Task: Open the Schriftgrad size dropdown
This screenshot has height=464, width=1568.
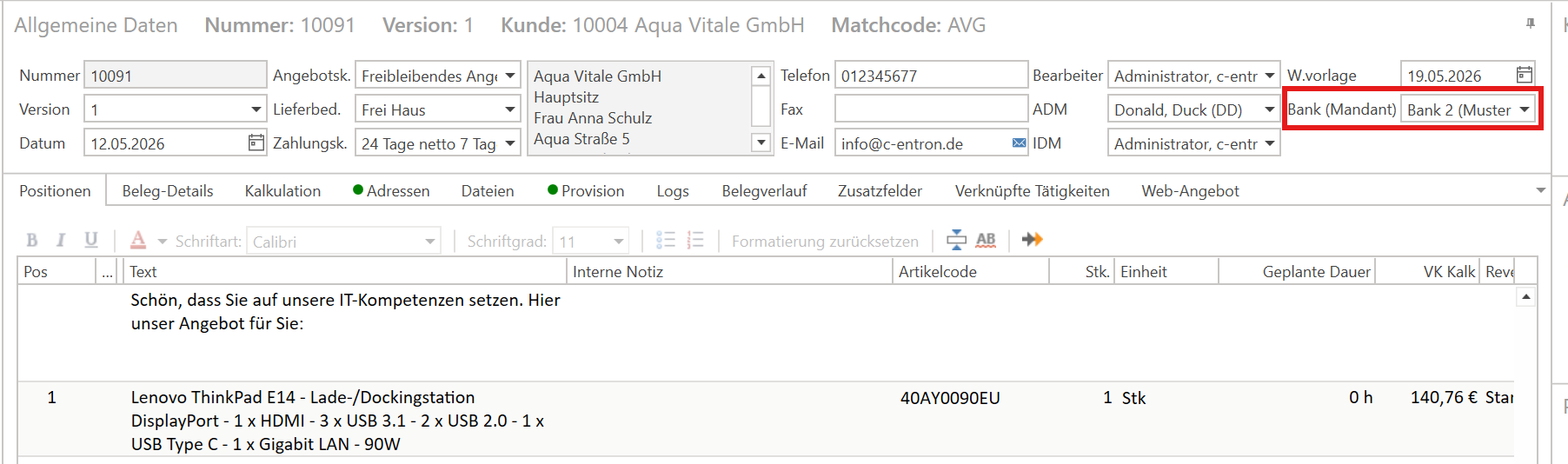Action: point(619,242)
